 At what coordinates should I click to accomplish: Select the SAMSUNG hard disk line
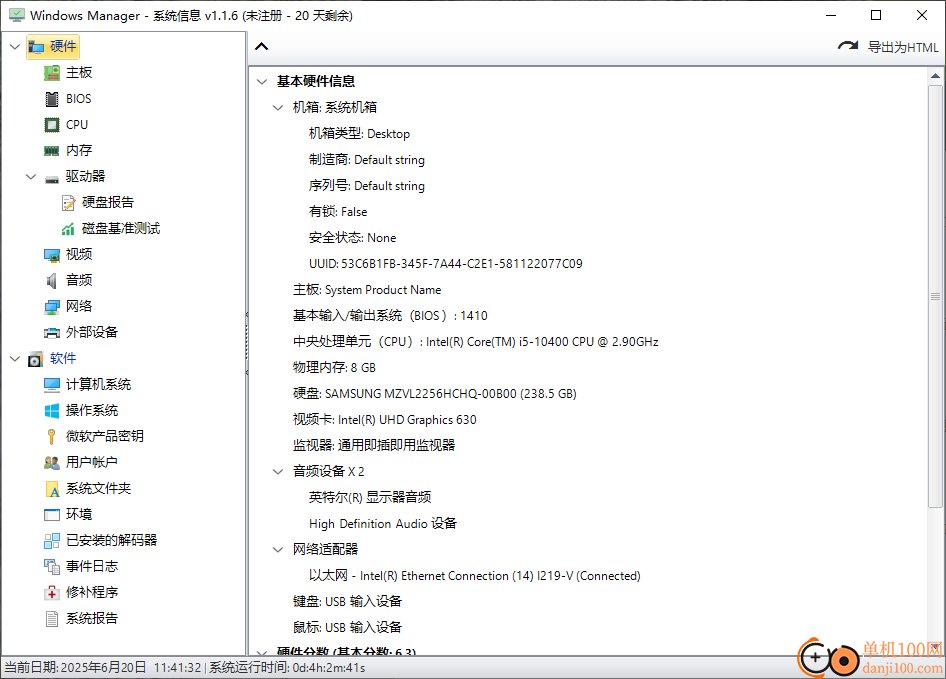click(x=434, y=394)
